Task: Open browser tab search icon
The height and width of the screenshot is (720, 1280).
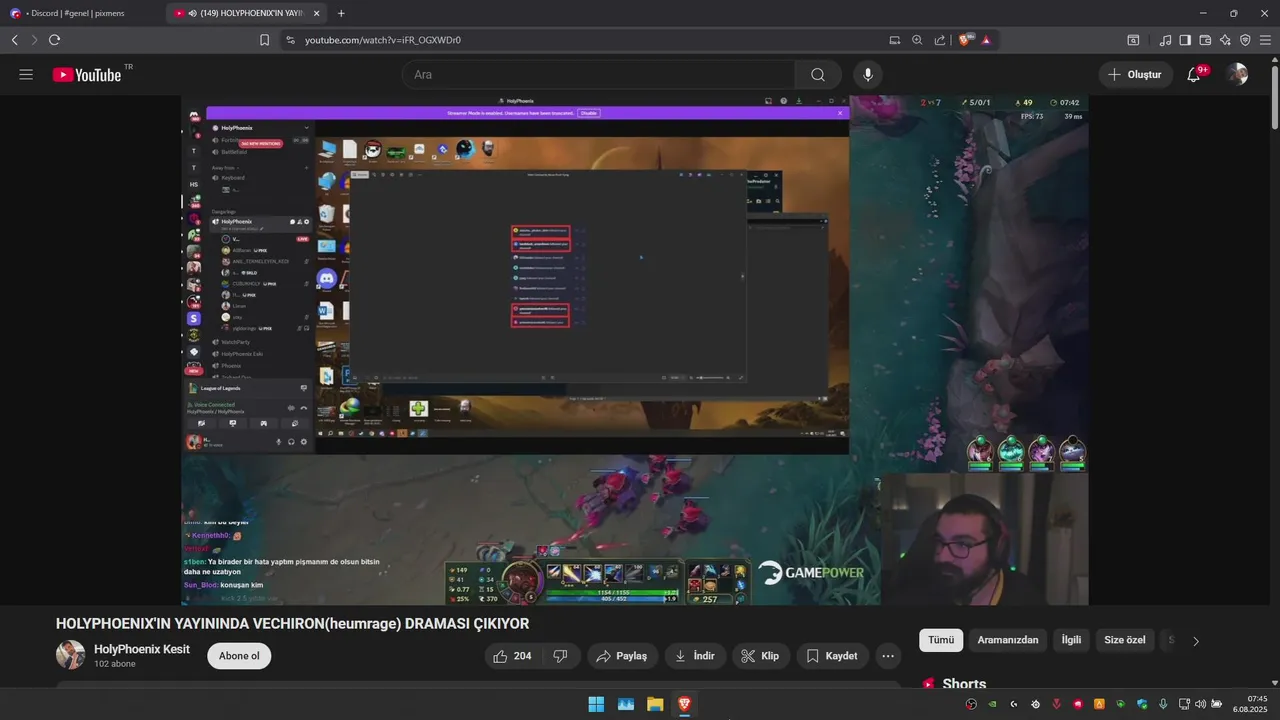Action: [1133, 40]
